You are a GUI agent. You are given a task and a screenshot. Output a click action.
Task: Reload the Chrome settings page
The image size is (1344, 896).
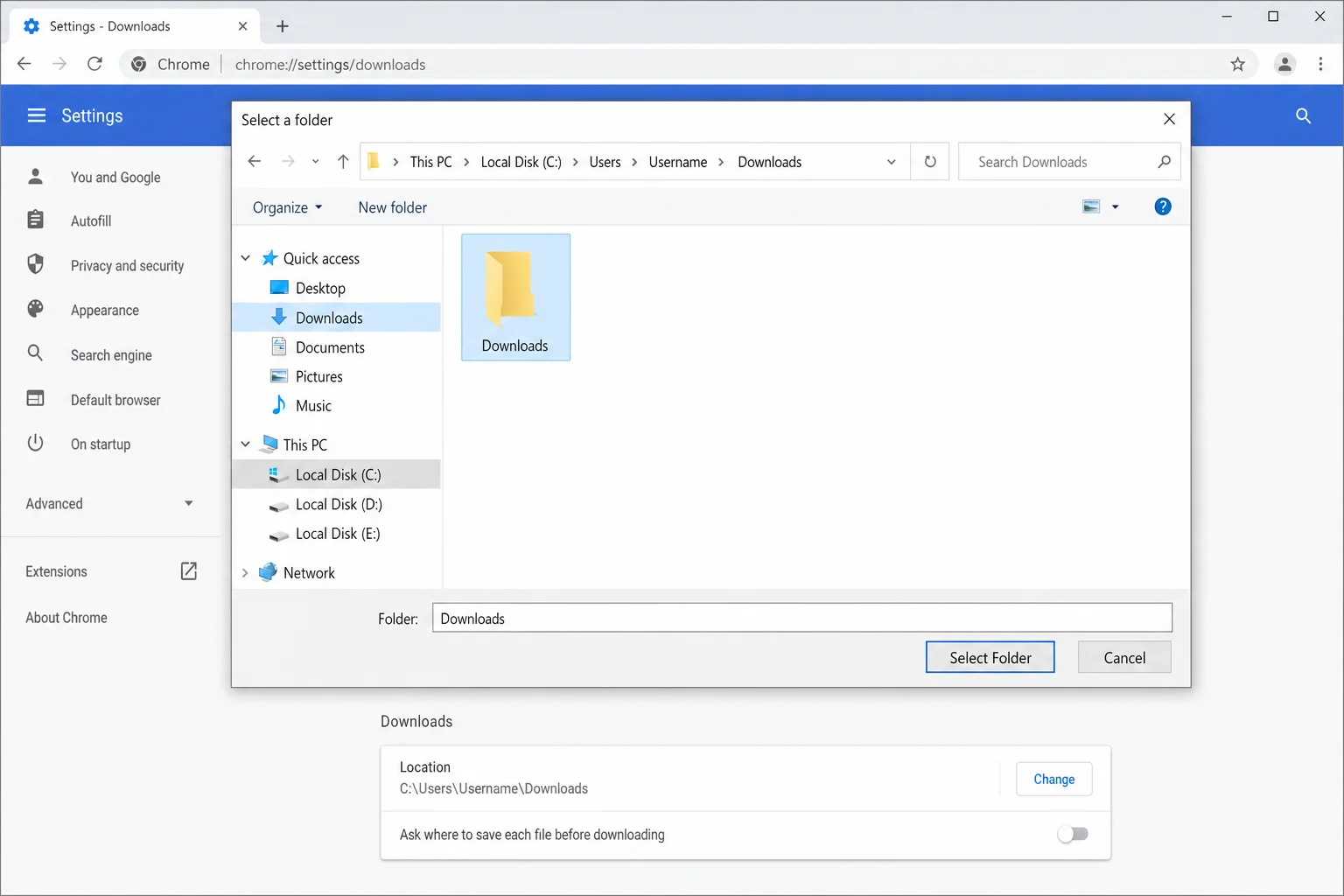[94, 64]
